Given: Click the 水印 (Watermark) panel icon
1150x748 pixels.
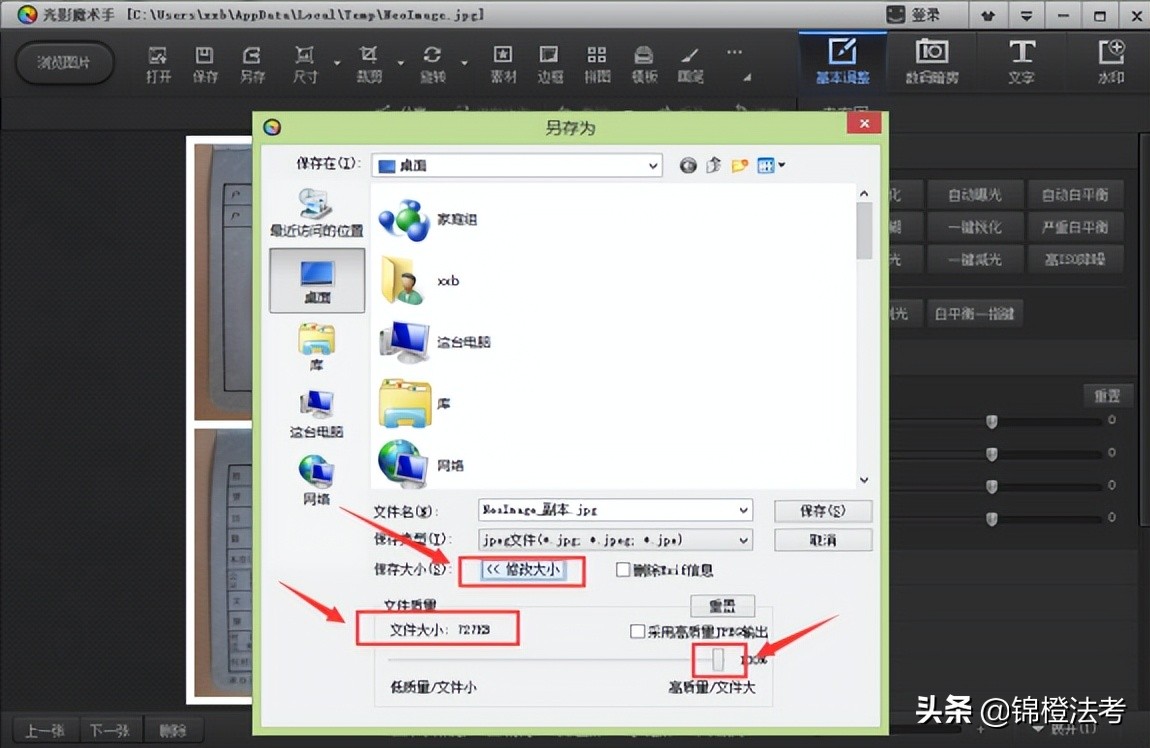Looking at the screenshot, I should [1110, 60].
